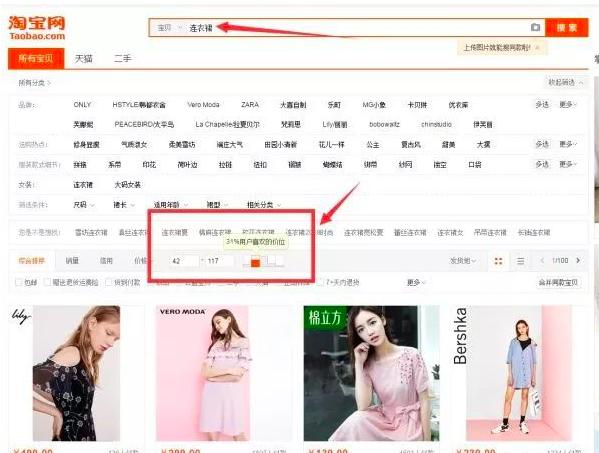Open the 棉立方 pink dress product
This screenshot has width=599, height=453.
(371, 373)
